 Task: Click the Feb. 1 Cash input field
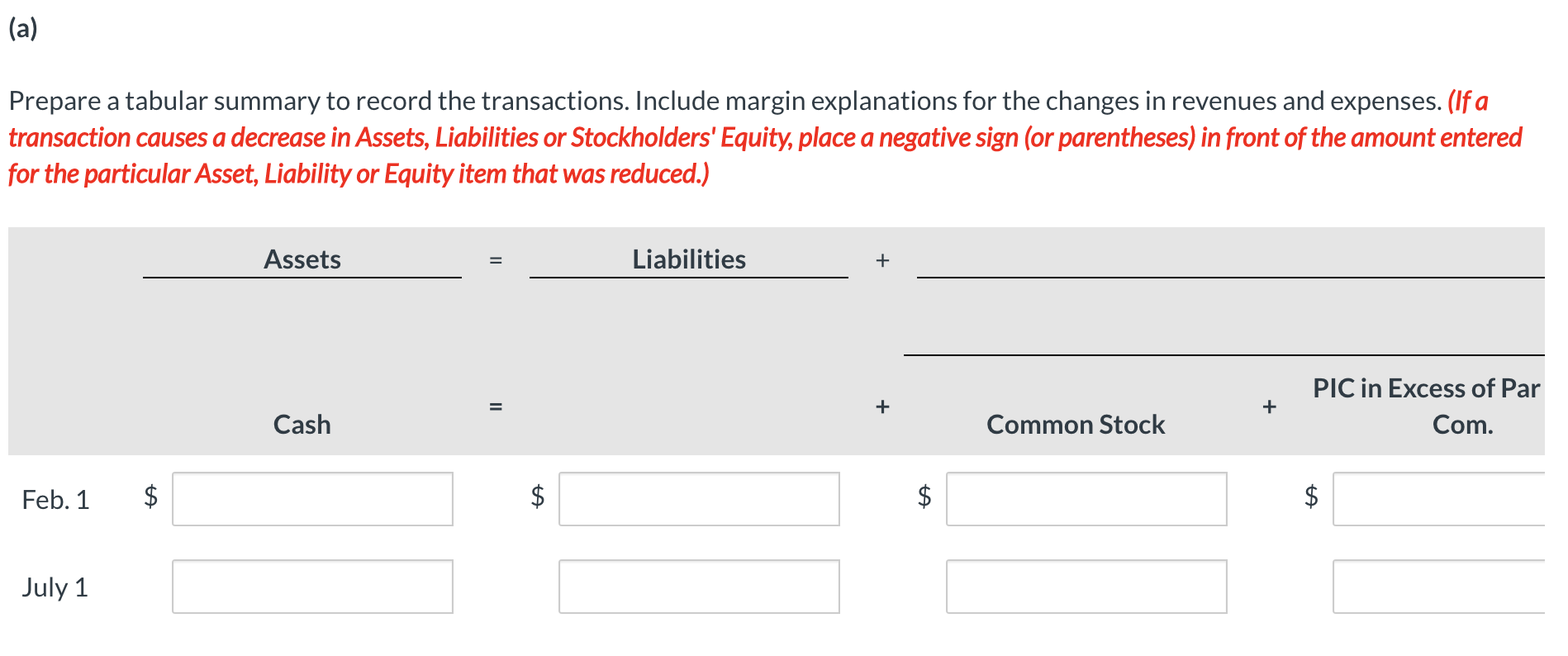point(312,499)
